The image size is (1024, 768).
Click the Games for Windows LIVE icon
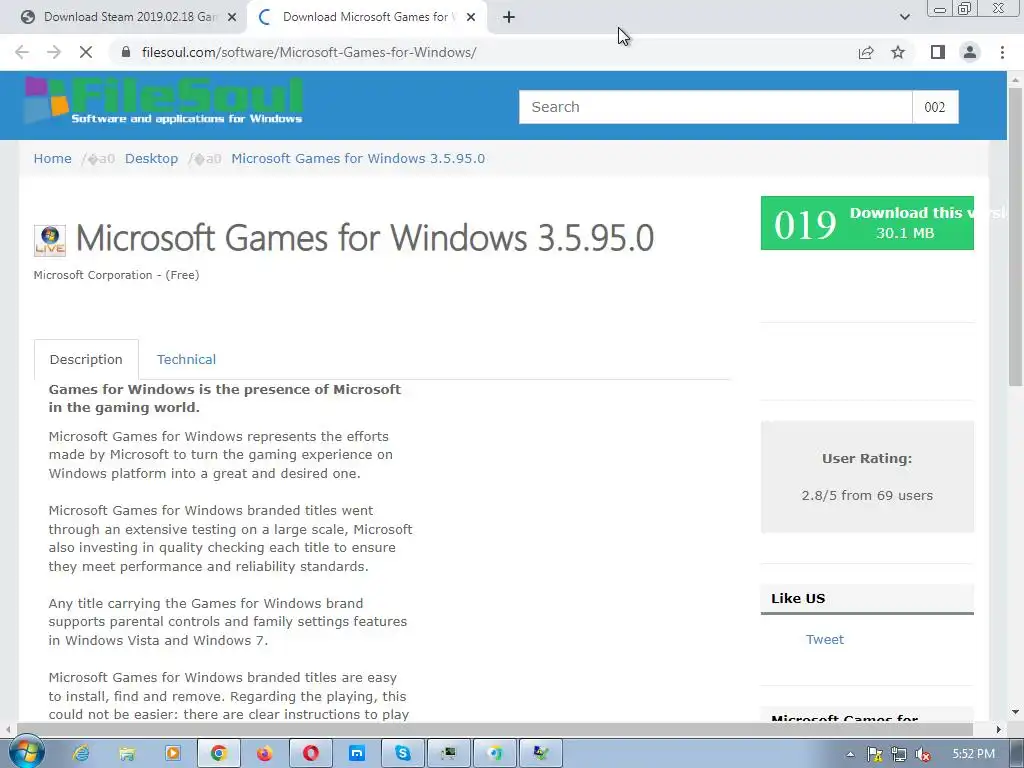coord(50,240)
